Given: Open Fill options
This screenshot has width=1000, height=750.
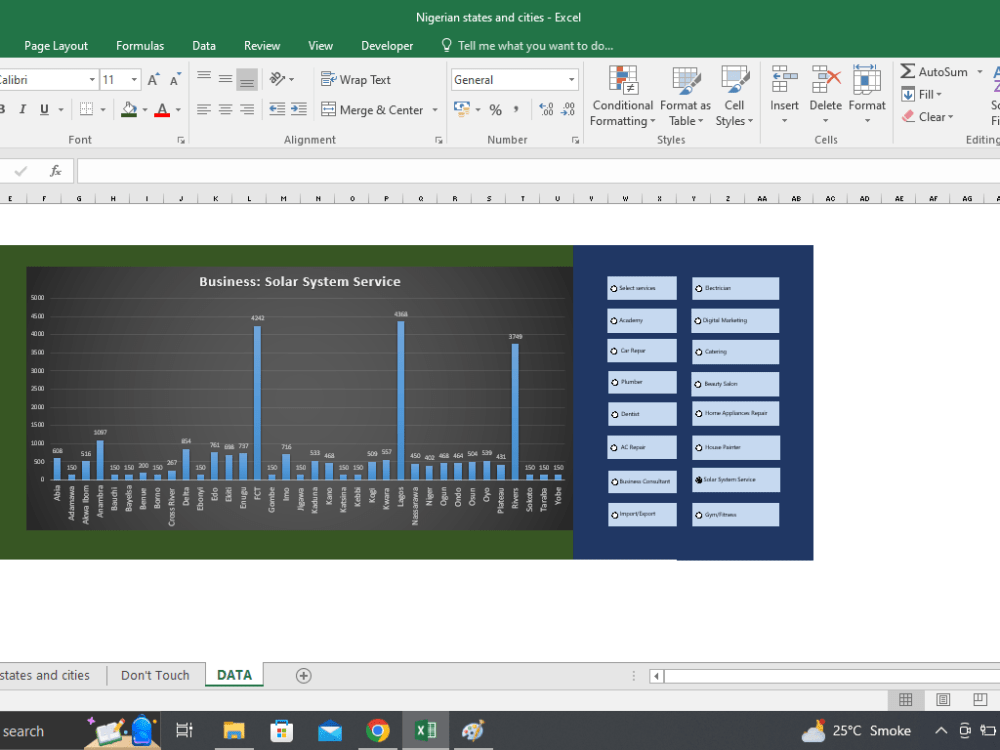Looking at the screenshot, I should pyautogui.click(x=922, y=94).
